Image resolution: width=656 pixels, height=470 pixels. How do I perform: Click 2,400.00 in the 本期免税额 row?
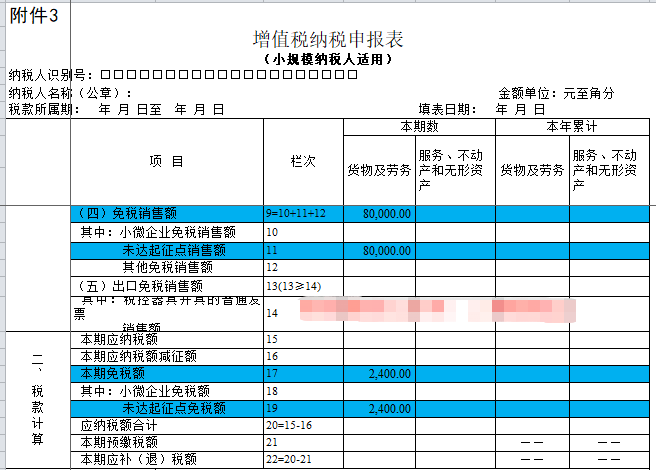tap(380, 373)
